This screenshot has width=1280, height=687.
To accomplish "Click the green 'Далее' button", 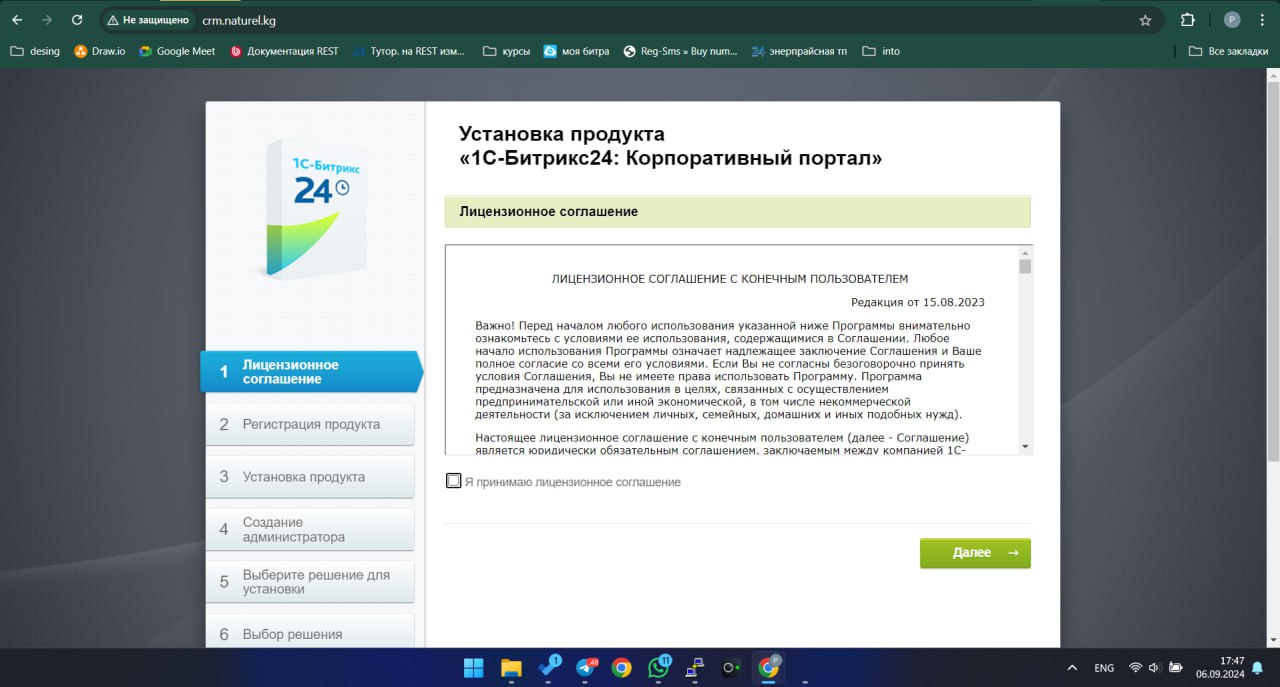I will click(975, 553).
